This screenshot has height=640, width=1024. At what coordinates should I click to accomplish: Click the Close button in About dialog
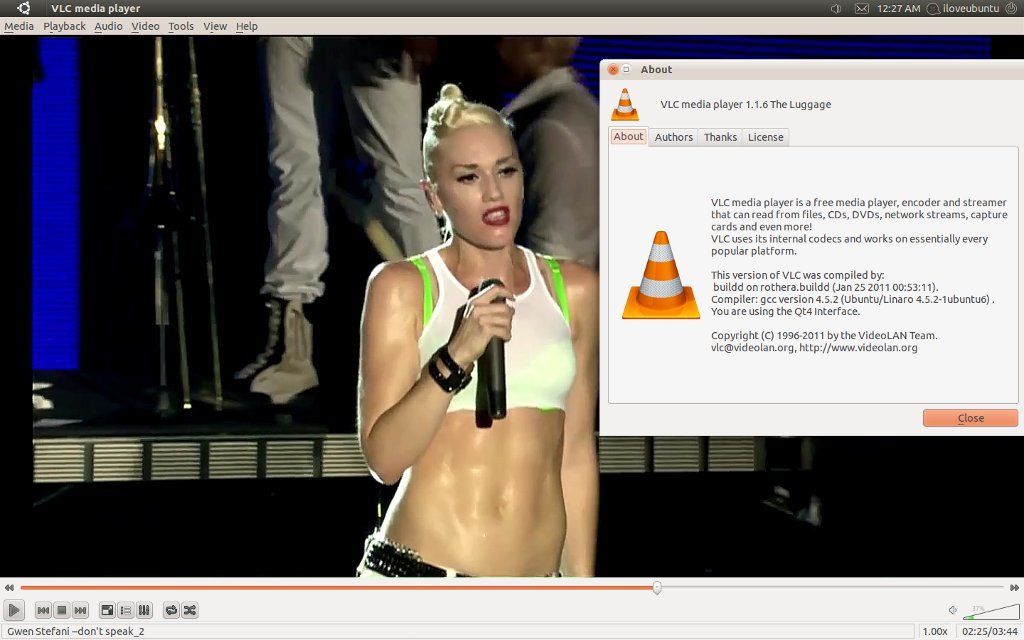[970, 418]
